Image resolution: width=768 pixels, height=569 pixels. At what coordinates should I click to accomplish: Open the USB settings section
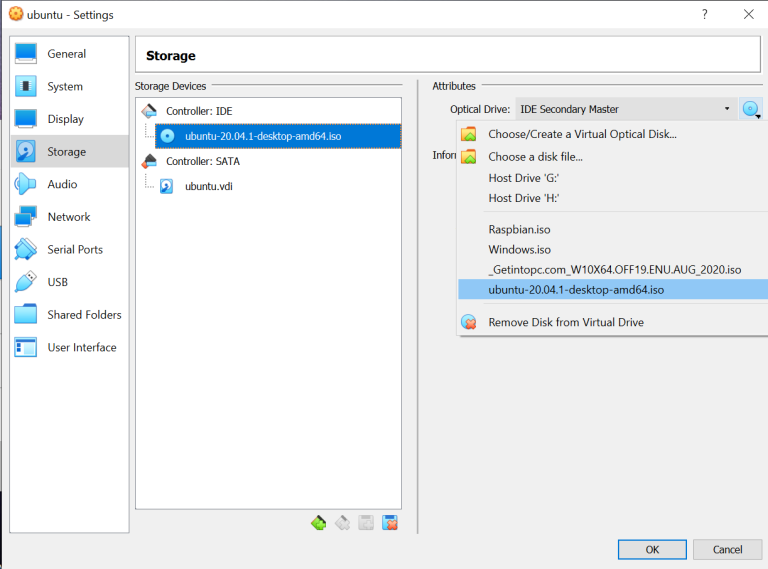click(x=58, y=282)
